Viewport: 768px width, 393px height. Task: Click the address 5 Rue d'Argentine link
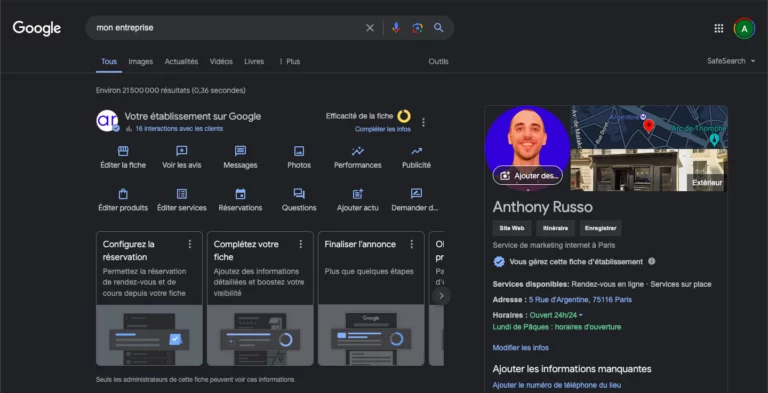coord(580,299)
